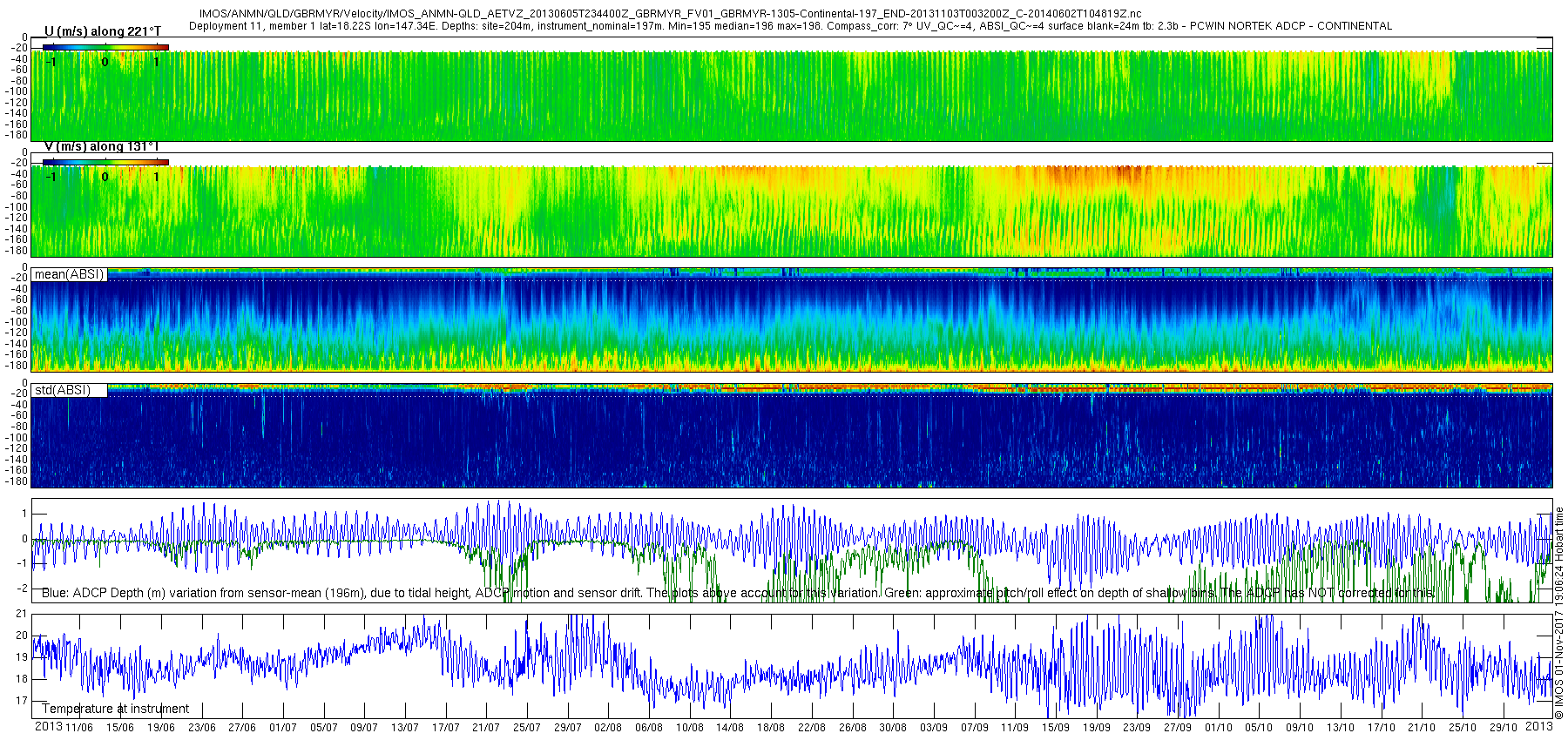Select the 17/07 date tick
Viewport: 1568px width, 740px height.
(x=445, y=728)
